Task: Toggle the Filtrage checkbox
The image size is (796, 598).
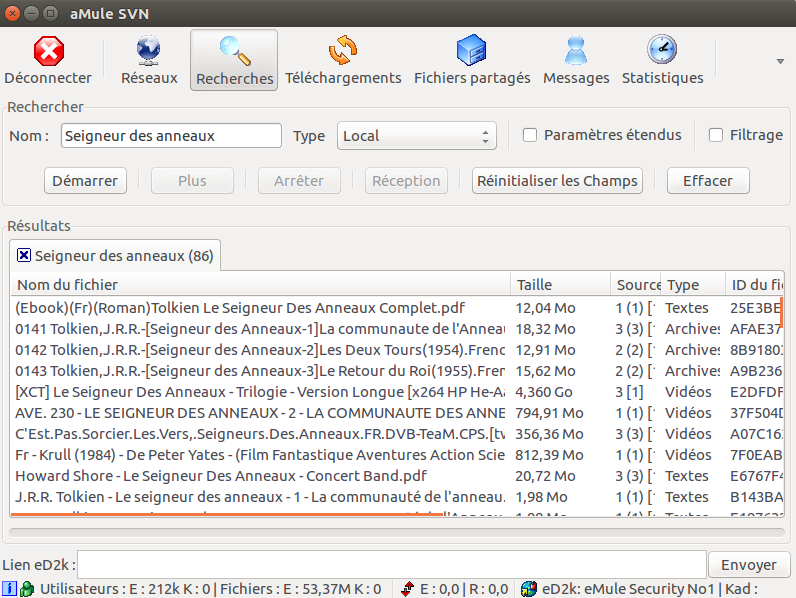Action: [x=716, y=135]
